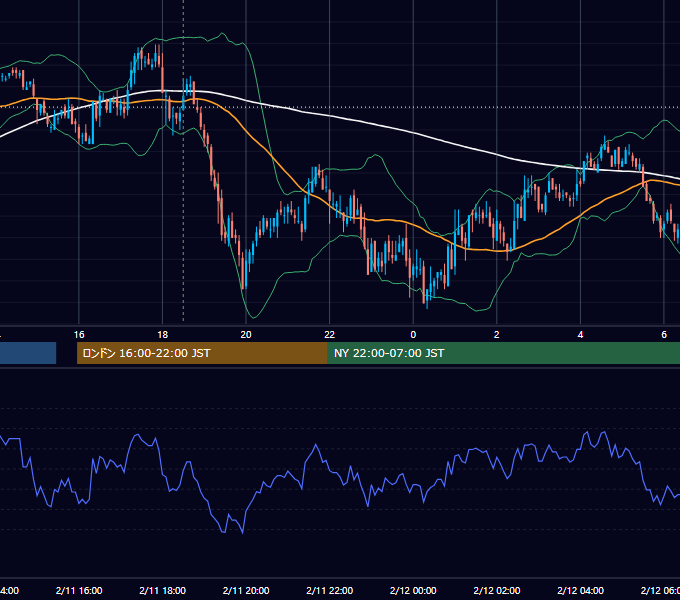This screenshot has height=600, width=680.
Task: Click the 2/11 22:00 date label
Action: 330,590
